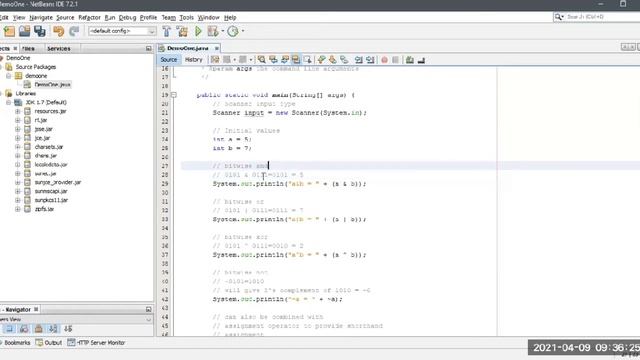Click the "int a = 5;" code line
Screen dimensions: 640x360
tap(232, 140)
